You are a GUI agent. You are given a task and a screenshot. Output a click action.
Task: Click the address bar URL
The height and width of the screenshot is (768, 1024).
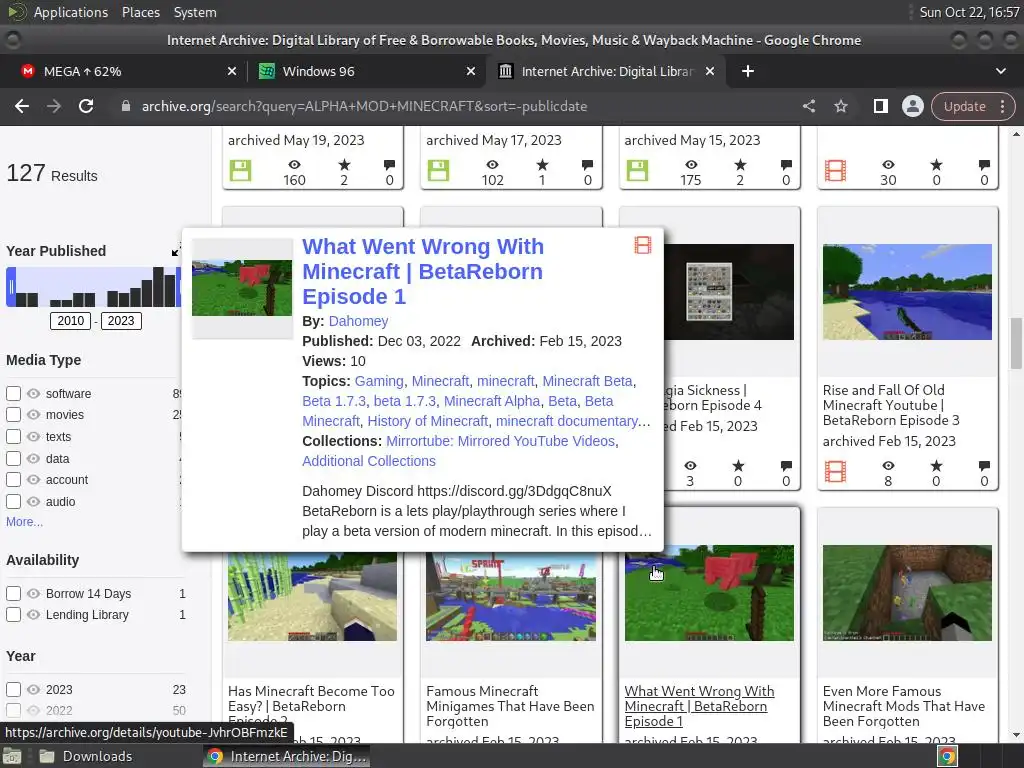[364, 106]
